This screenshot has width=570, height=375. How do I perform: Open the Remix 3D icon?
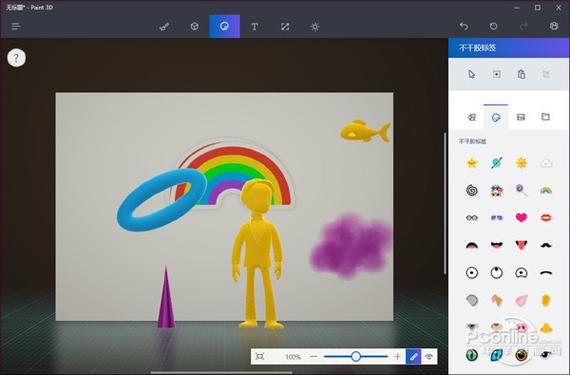click(554, 26)
